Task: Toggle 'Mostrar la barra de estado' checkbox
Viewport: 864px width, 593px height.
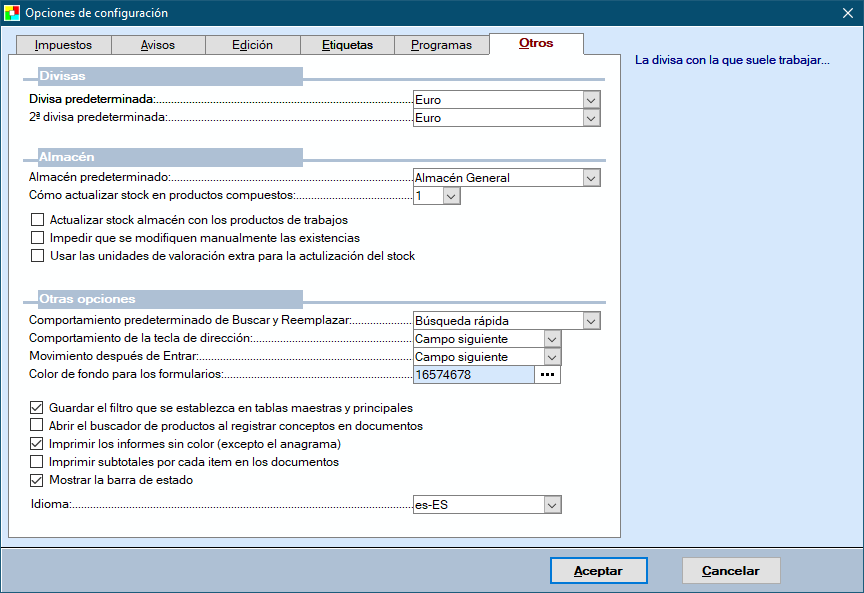Action: tap(38, 480)
